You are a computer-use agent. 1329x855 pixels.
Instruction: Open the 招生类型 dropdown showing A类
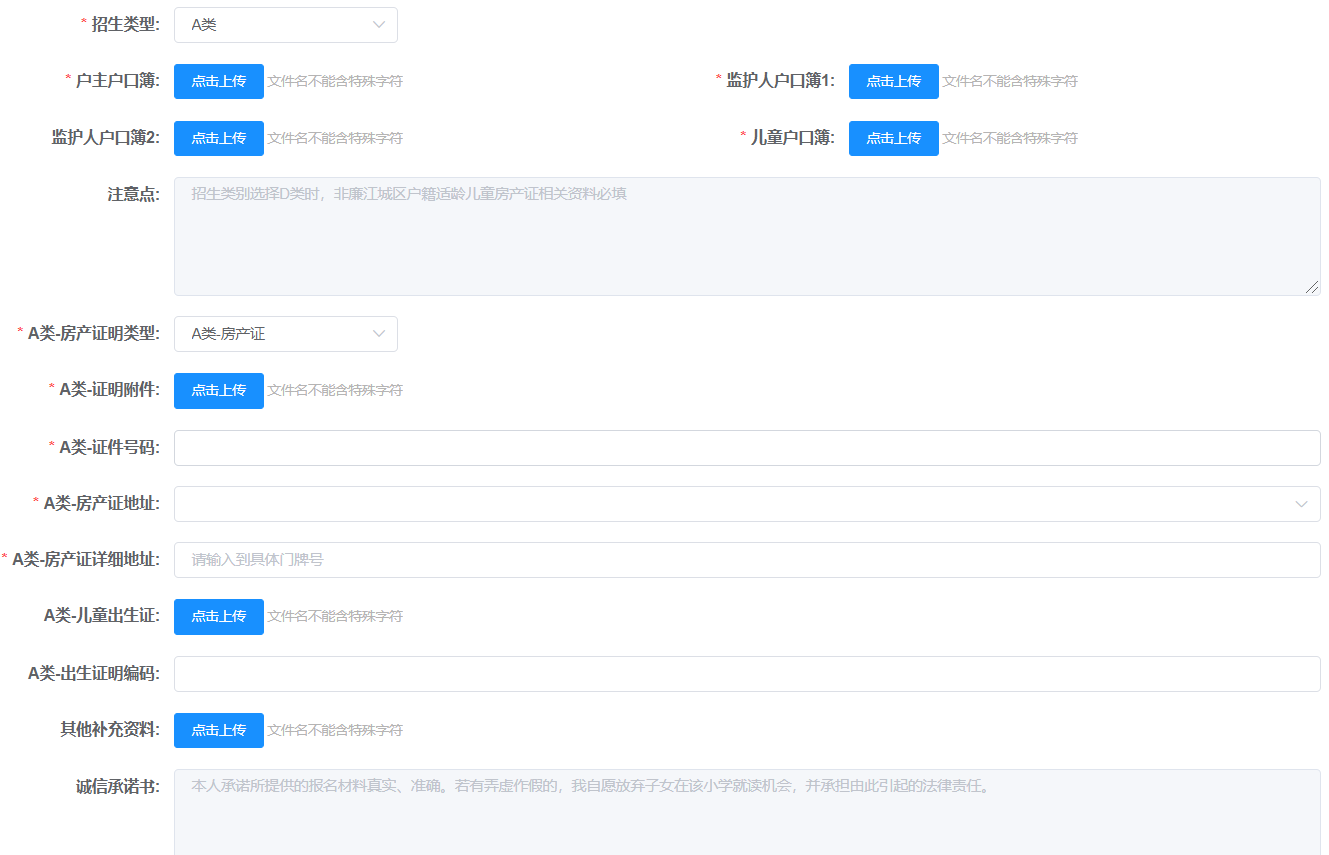click(285, 25)
